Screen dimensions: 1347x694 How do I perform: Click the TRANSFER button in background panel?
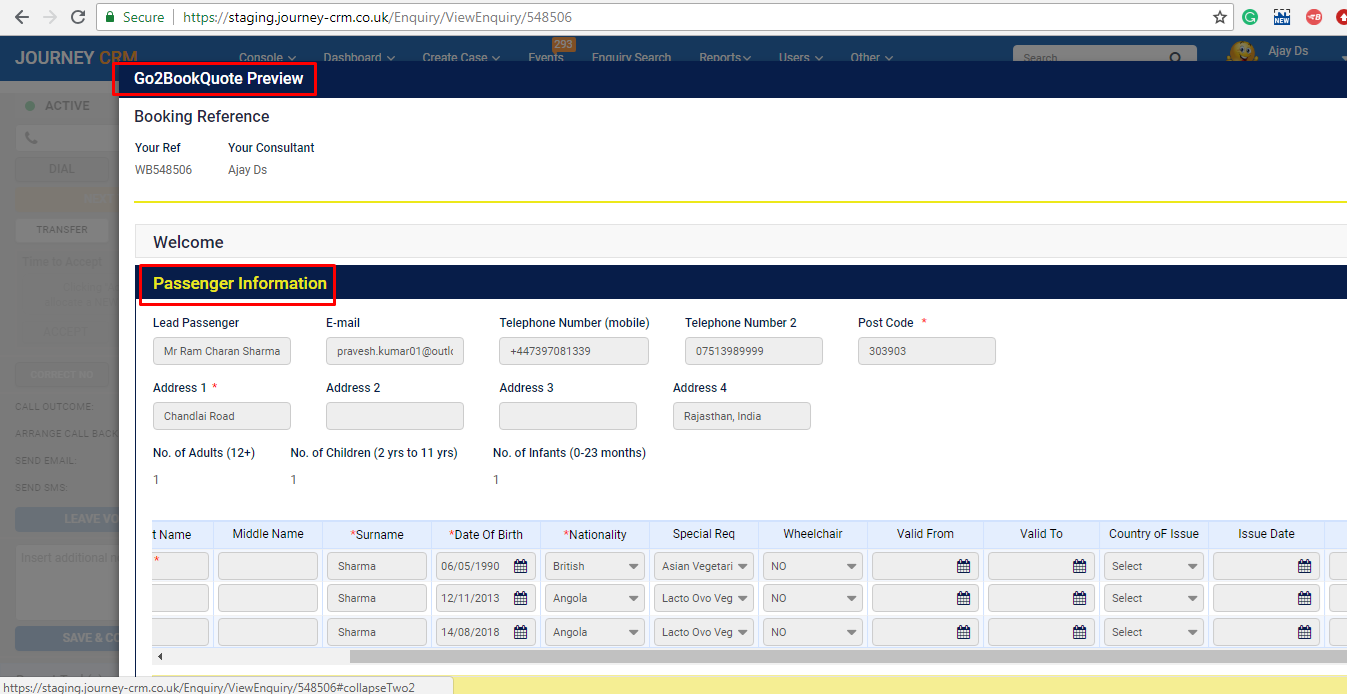point(62,229)
